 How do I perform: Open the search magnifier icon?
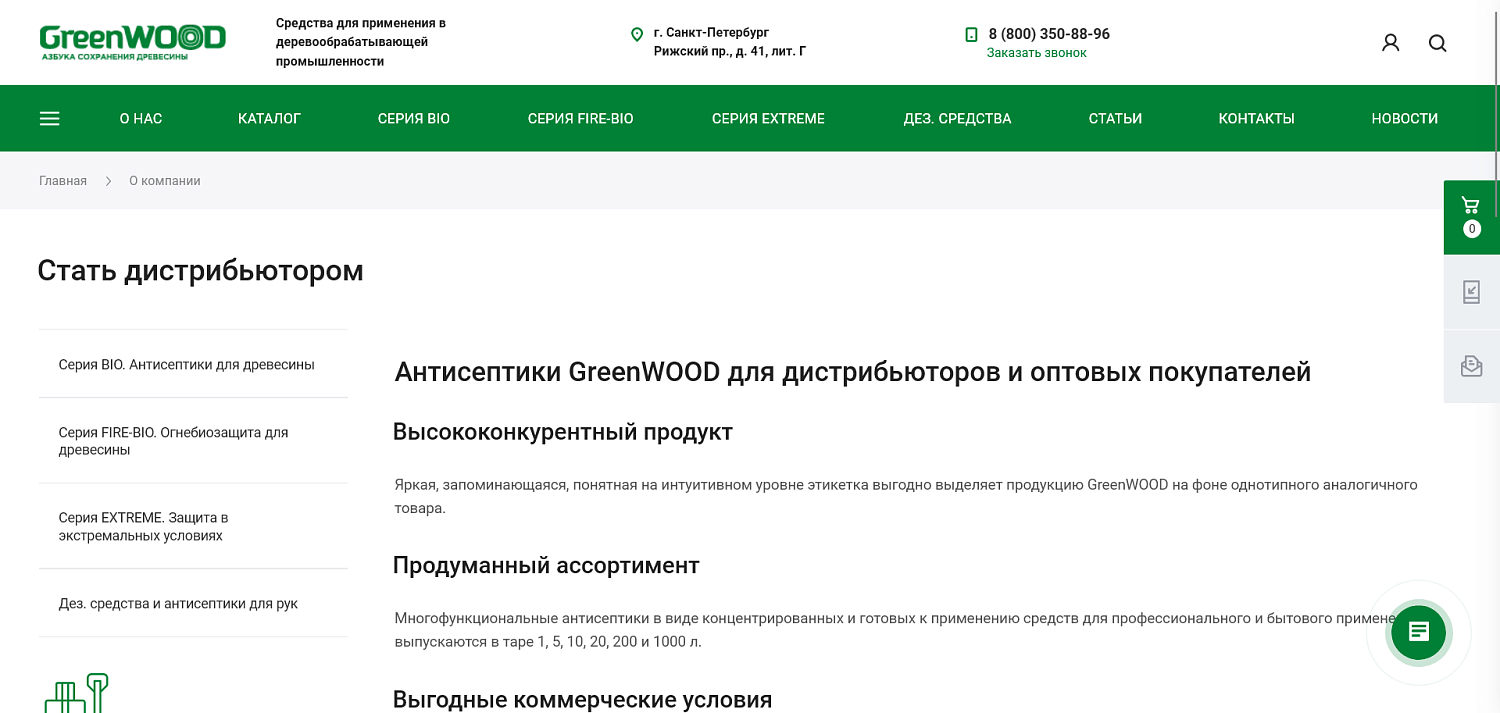(1437, 43)
